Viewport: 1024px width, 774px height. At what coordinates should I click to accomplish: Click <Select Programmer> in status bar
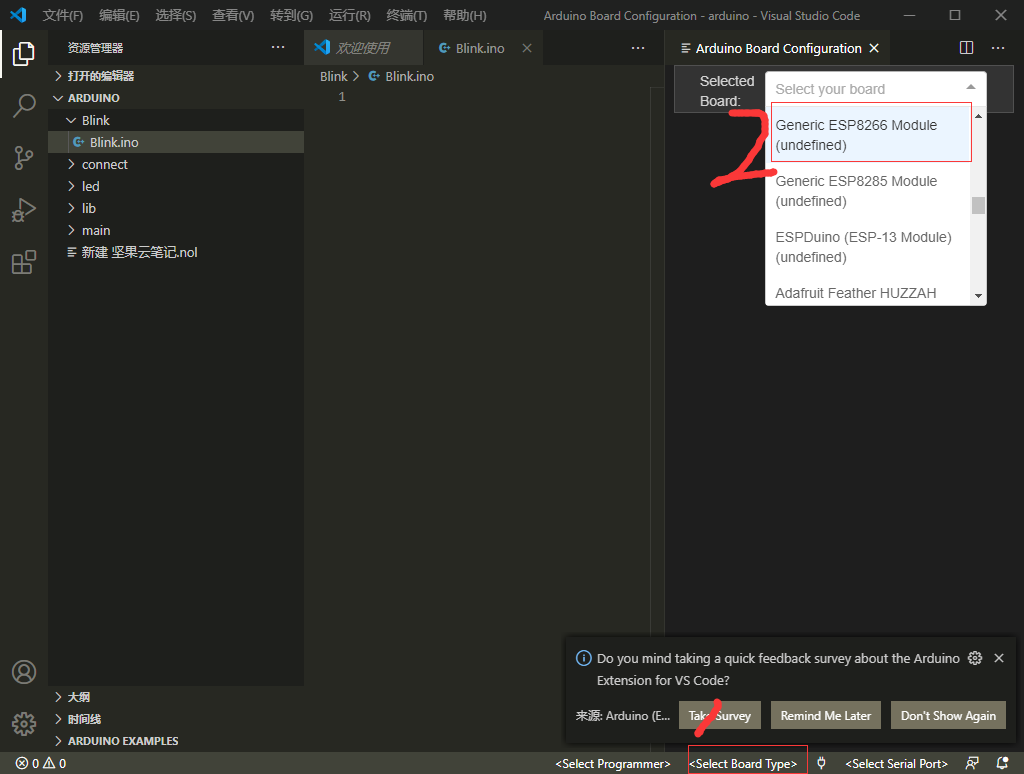tap(613, 763)
